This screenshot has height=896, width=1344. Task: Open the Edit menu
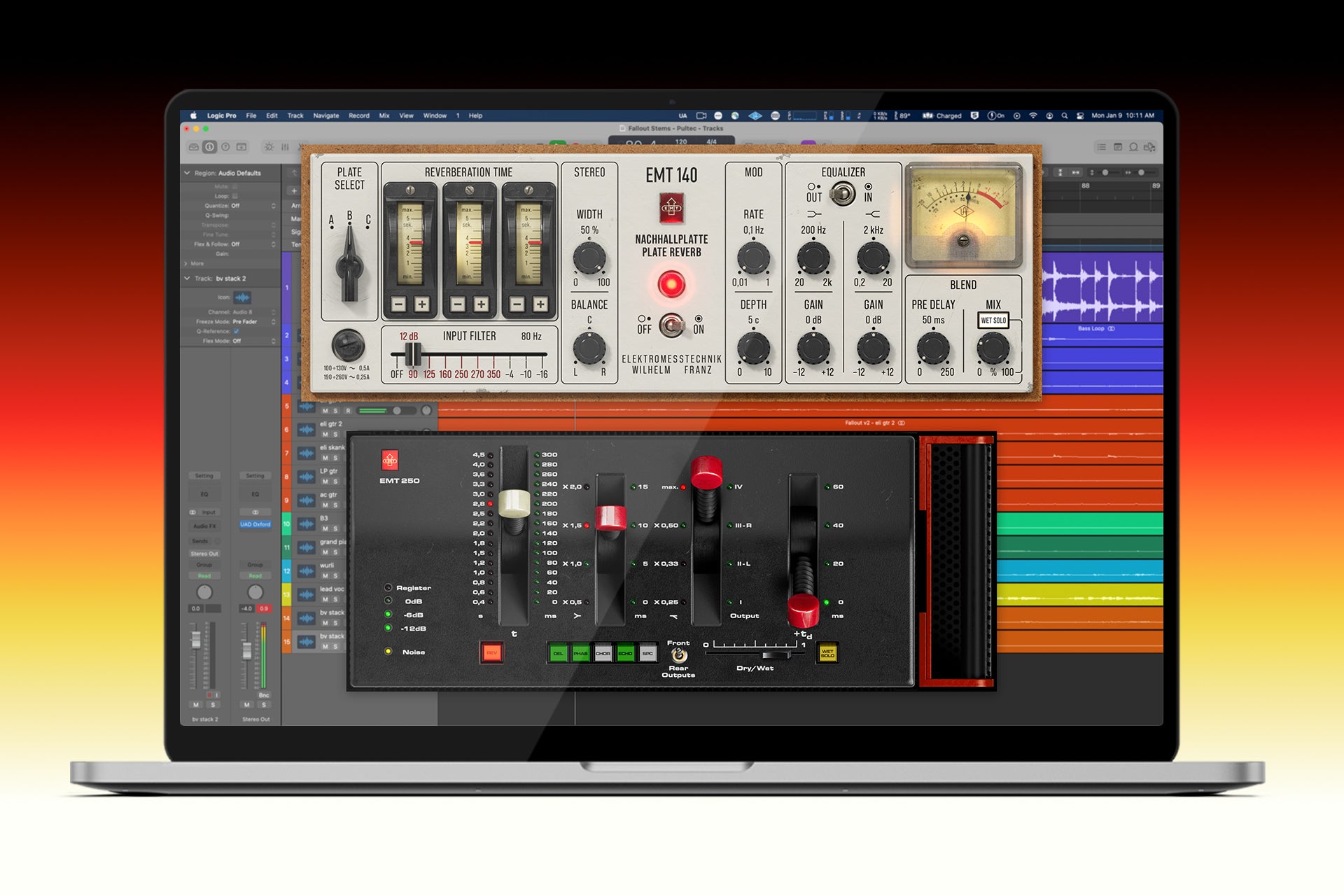272,115
